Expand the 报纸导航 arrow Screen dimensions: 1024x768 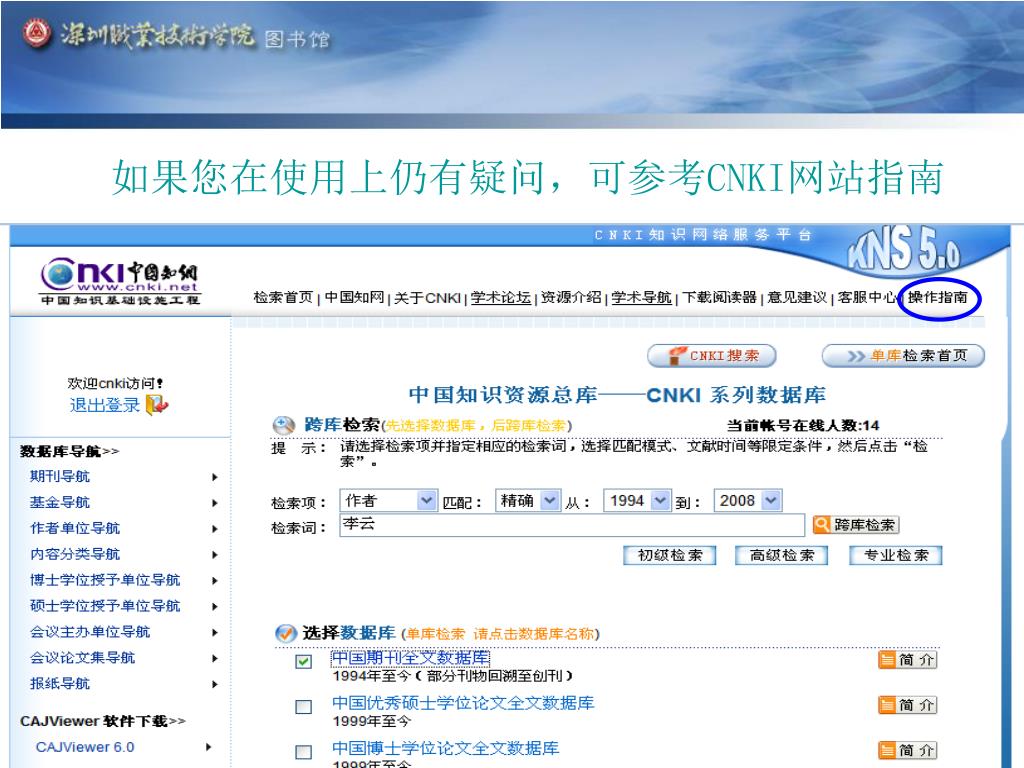pyautogui.click(x=214, y=684)
